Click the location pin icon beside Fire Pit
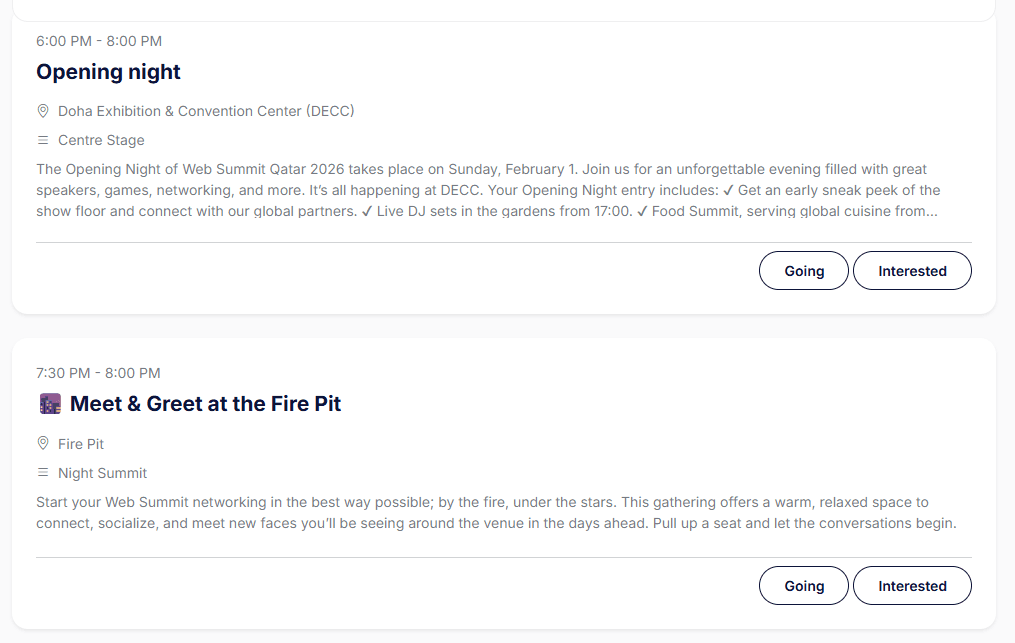The height and width of the screenshot is (643, 1015). click(x=43, y=444)
